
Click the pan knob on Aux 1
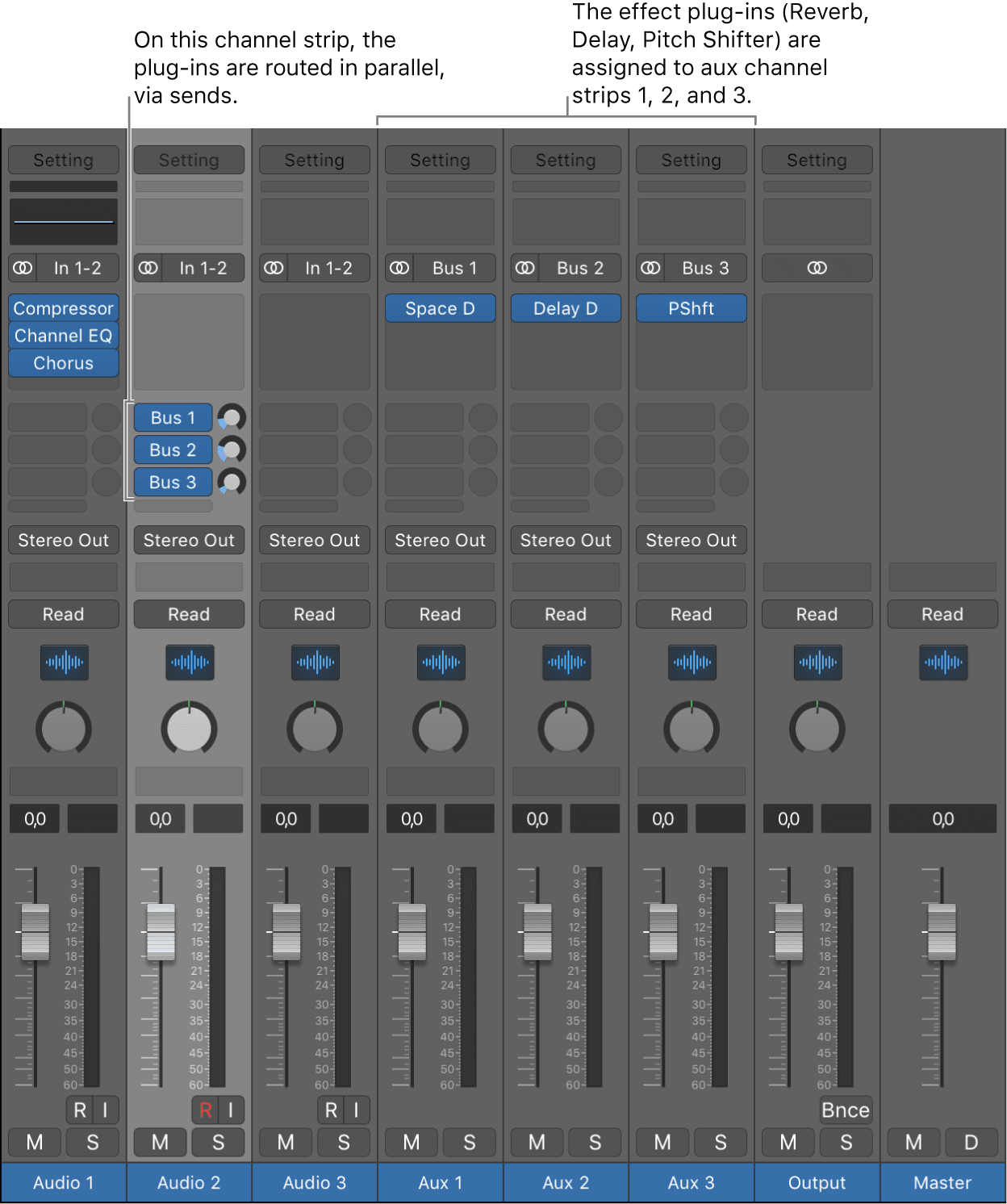coord(441,728)
